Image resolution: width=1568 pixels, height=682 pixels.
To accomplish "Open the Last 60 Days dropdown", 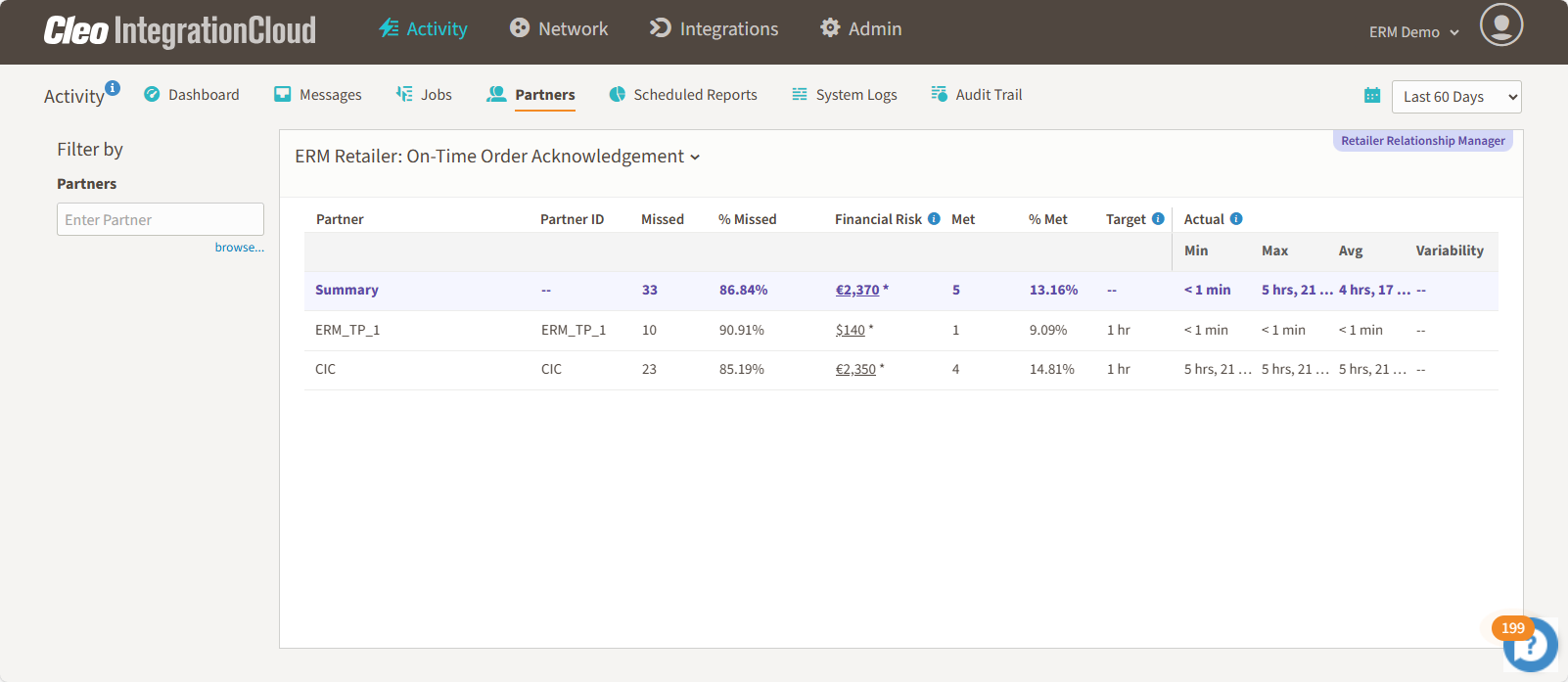I will pyautogui.click(x=1455, y=97).
